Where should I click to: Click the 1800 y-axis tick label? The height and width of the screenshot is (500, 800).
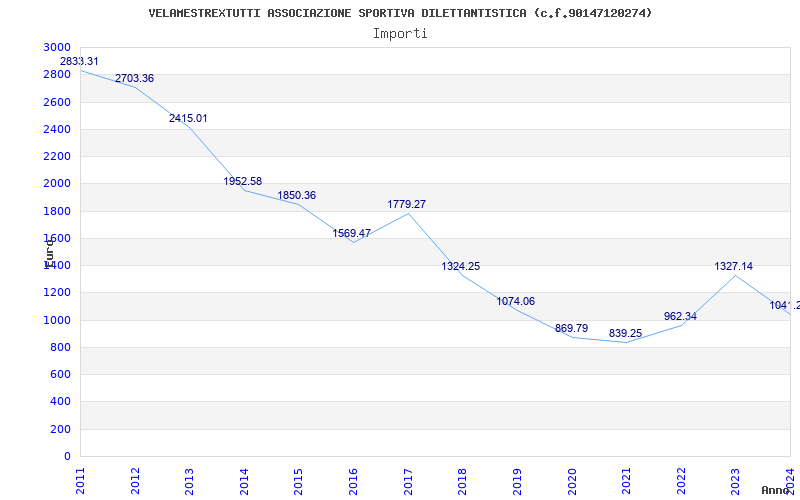tap(57, 211)
